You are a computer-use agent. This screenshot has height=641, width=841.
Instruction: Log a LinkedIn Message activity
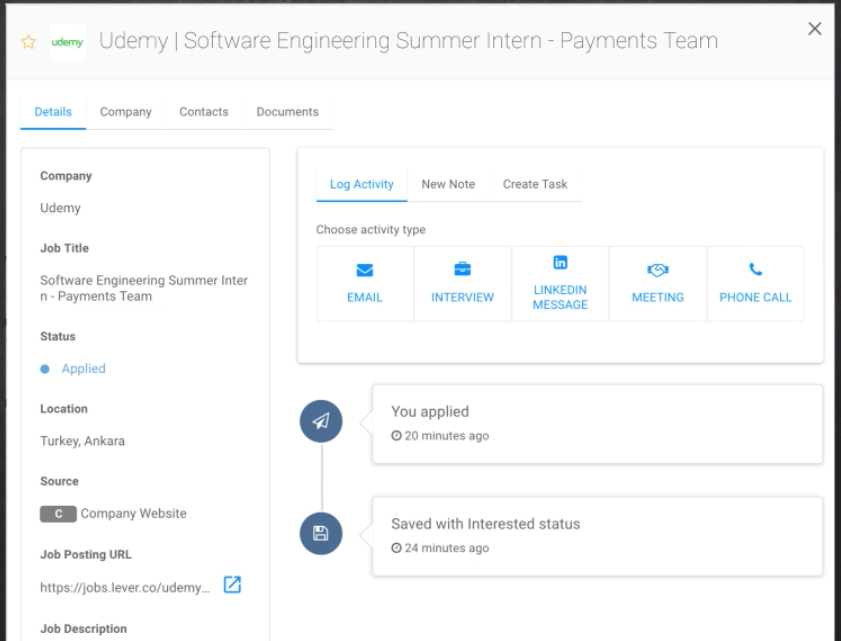pos(560,284)
